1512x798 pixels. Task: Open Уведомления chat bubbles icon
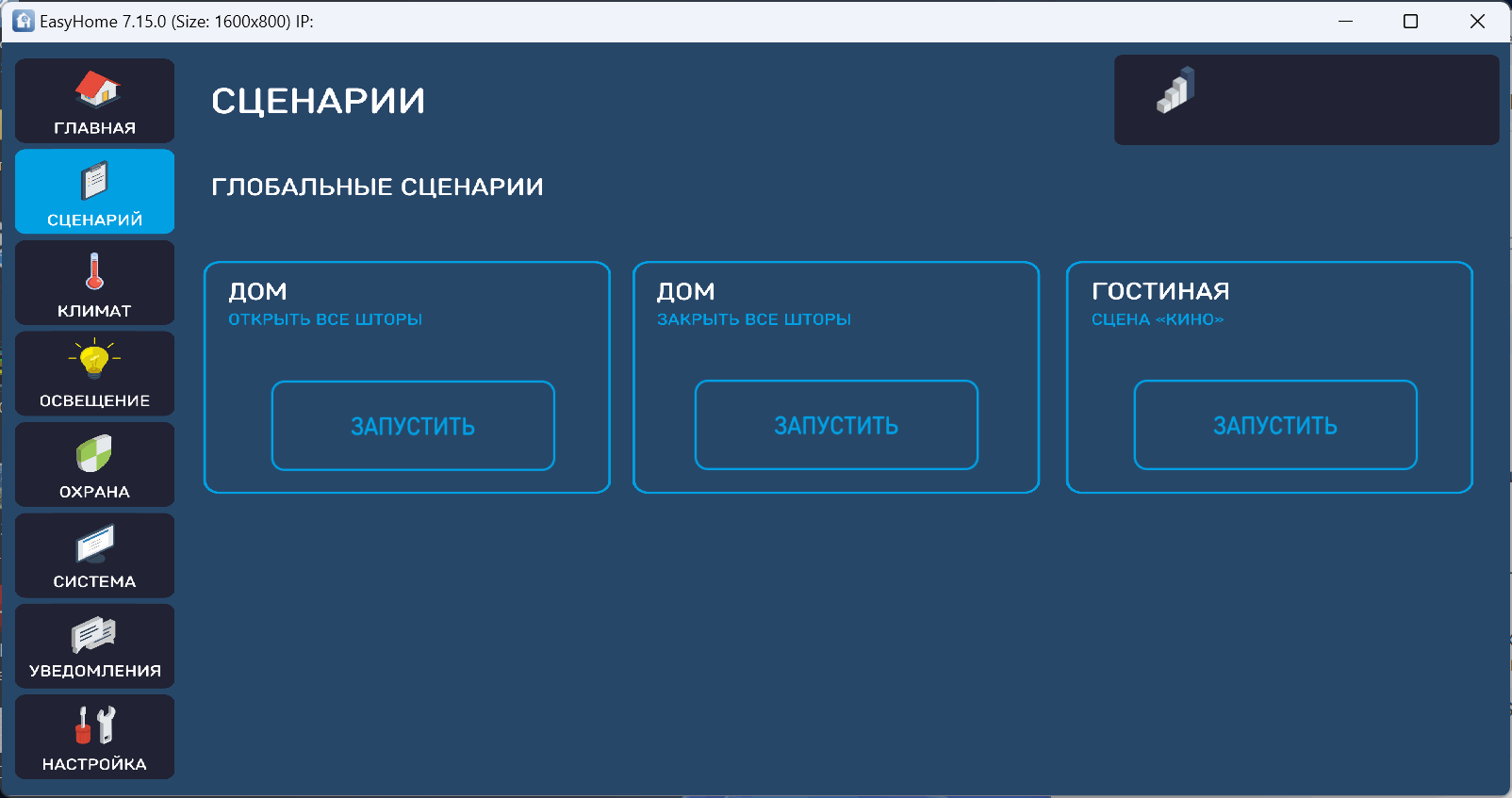94,634
